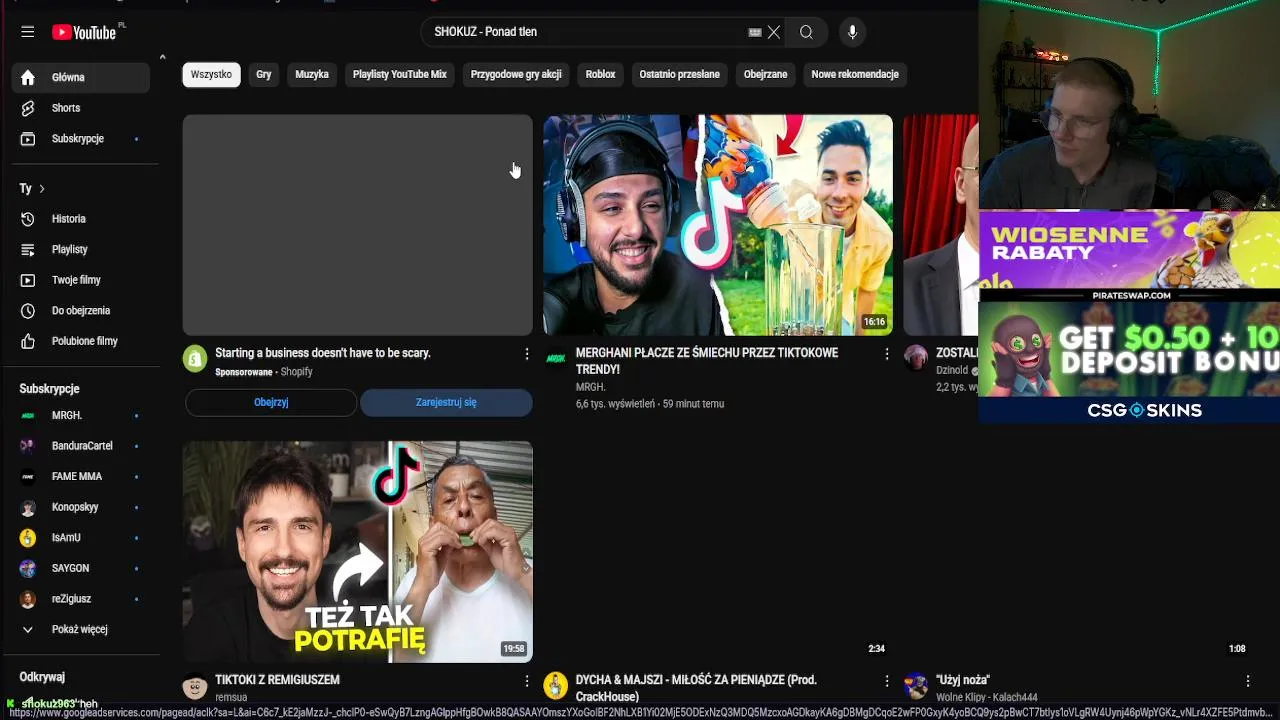Open three-dot menu for DYCHA & MAJSZI
The image size is (1280, 720).
(x=886, y=681)
